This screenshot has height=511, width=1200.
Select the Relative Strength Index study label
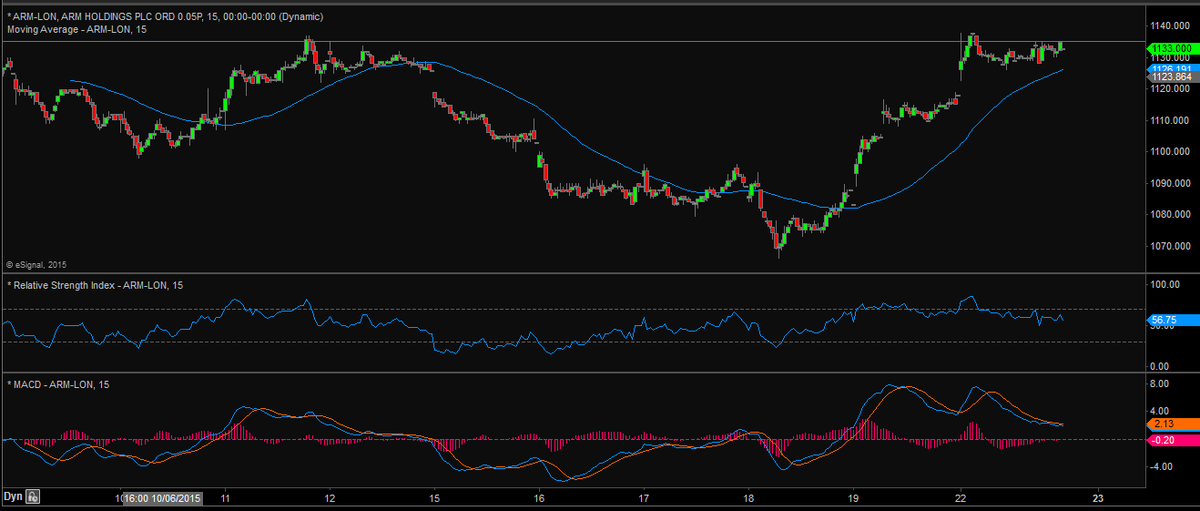[x=94, y=285]
